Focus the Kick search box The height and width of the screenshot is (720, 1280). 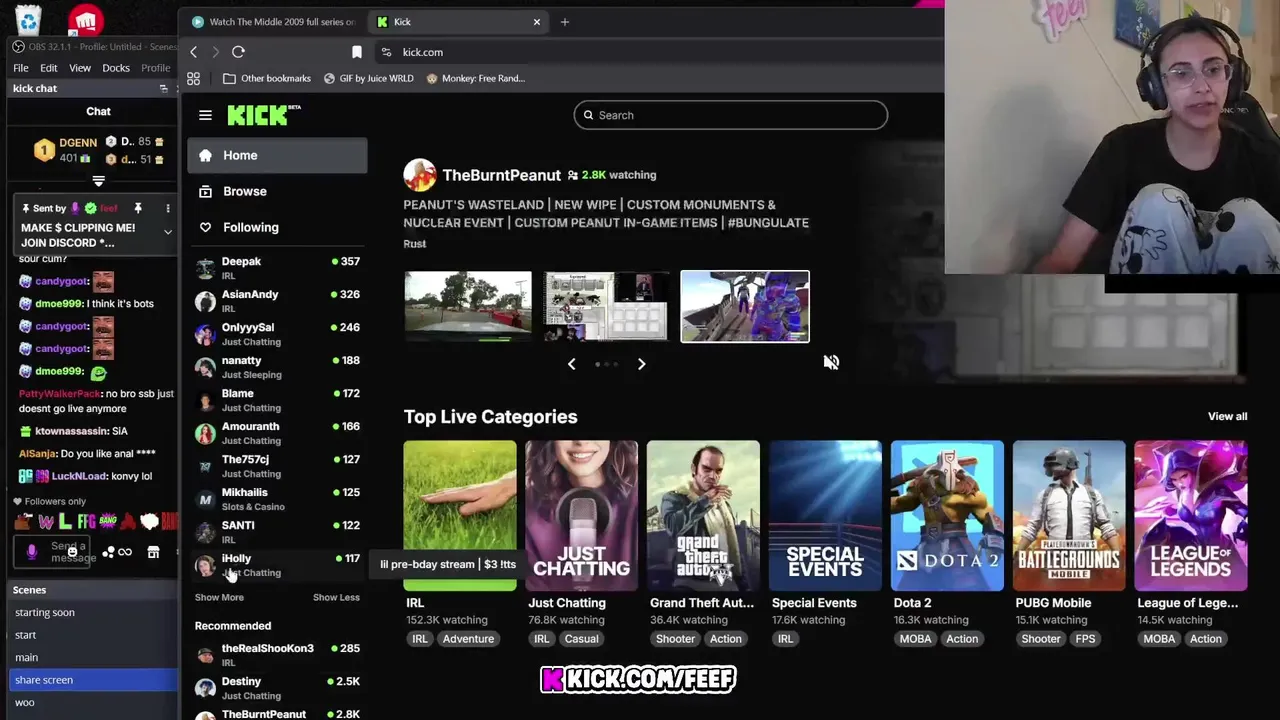coord(730,115)
